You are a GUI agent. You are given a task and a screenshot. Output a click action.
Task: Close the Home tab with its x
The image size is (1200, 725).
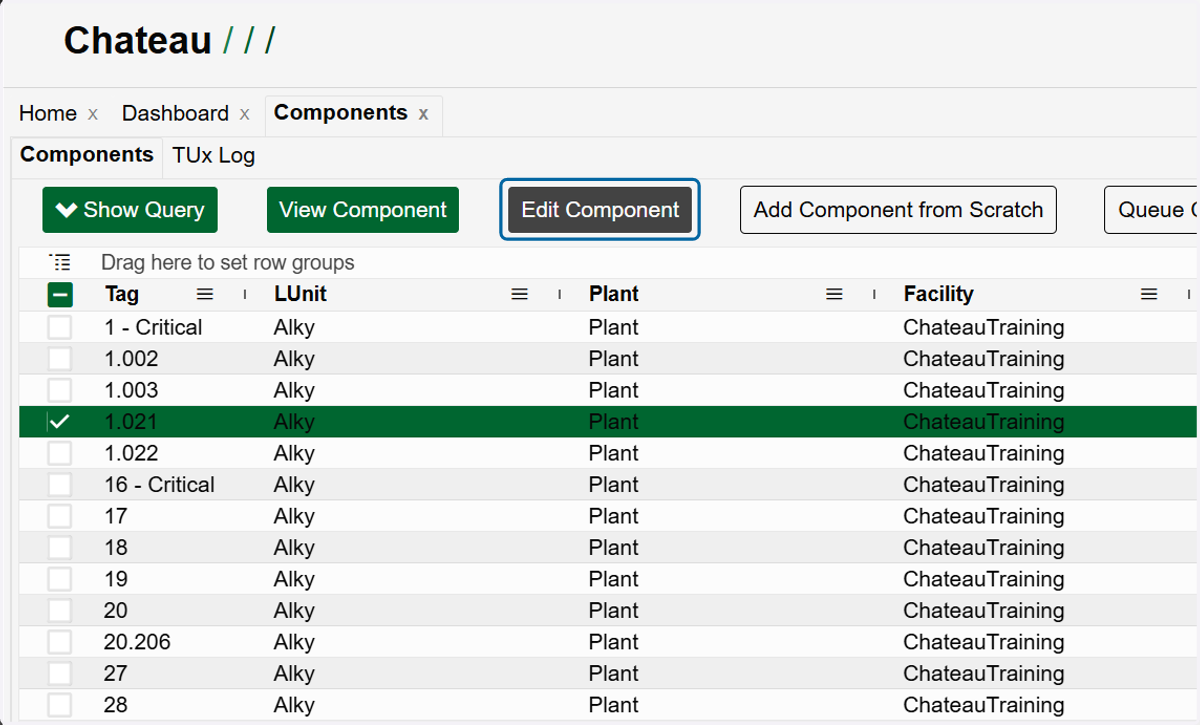(93, 114)
